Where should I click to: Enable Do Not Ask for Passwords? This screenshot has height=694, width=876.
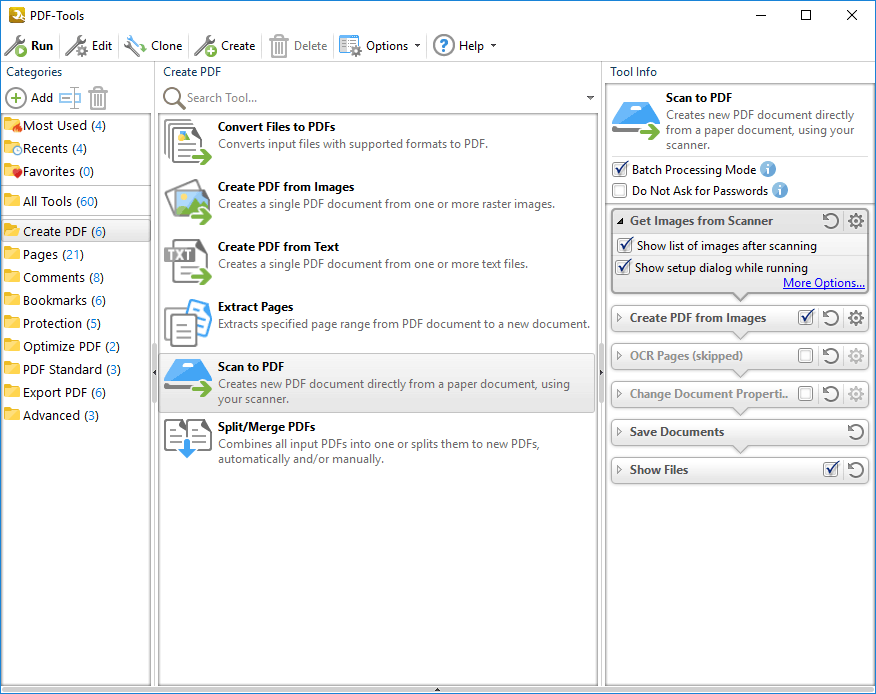point(620,191)
